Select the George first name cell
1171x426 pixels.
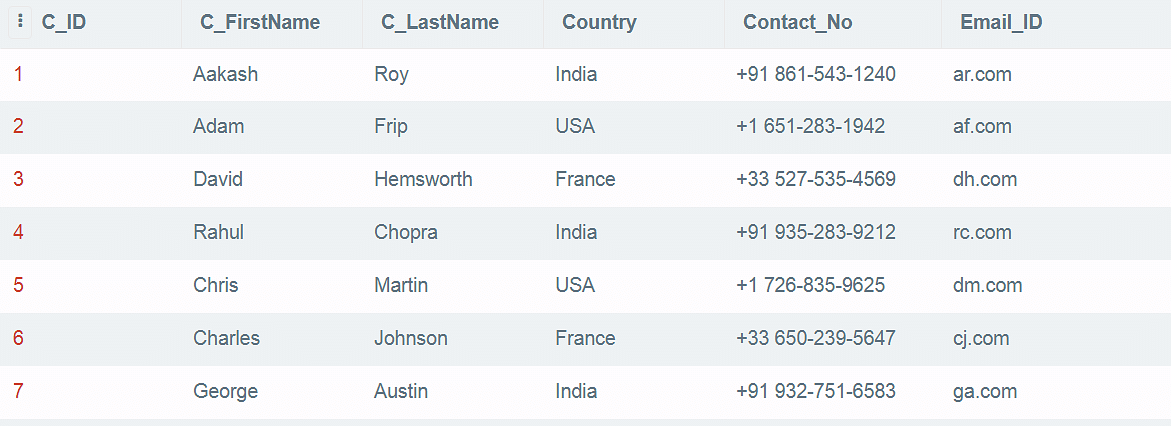pos(226,392)
